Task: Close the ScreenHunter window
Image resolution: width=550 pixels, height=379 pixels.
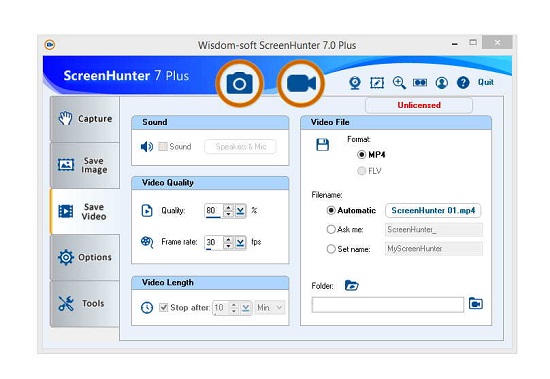Action: click(497, 43)
